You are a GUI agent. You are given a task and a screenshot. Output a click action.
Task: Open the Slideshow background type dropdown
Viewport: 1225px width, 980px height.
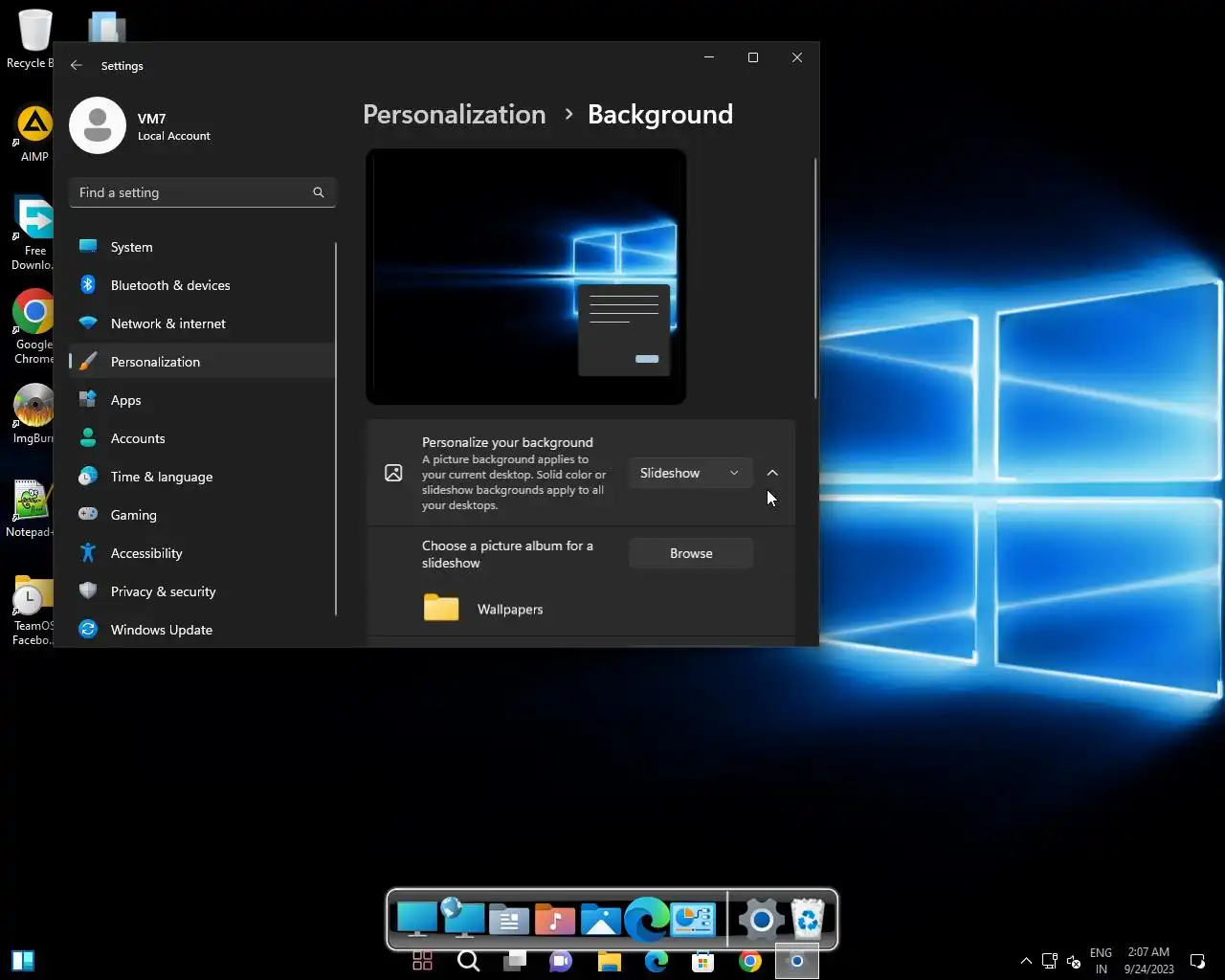pyautogui.click(x=690, y=473)
